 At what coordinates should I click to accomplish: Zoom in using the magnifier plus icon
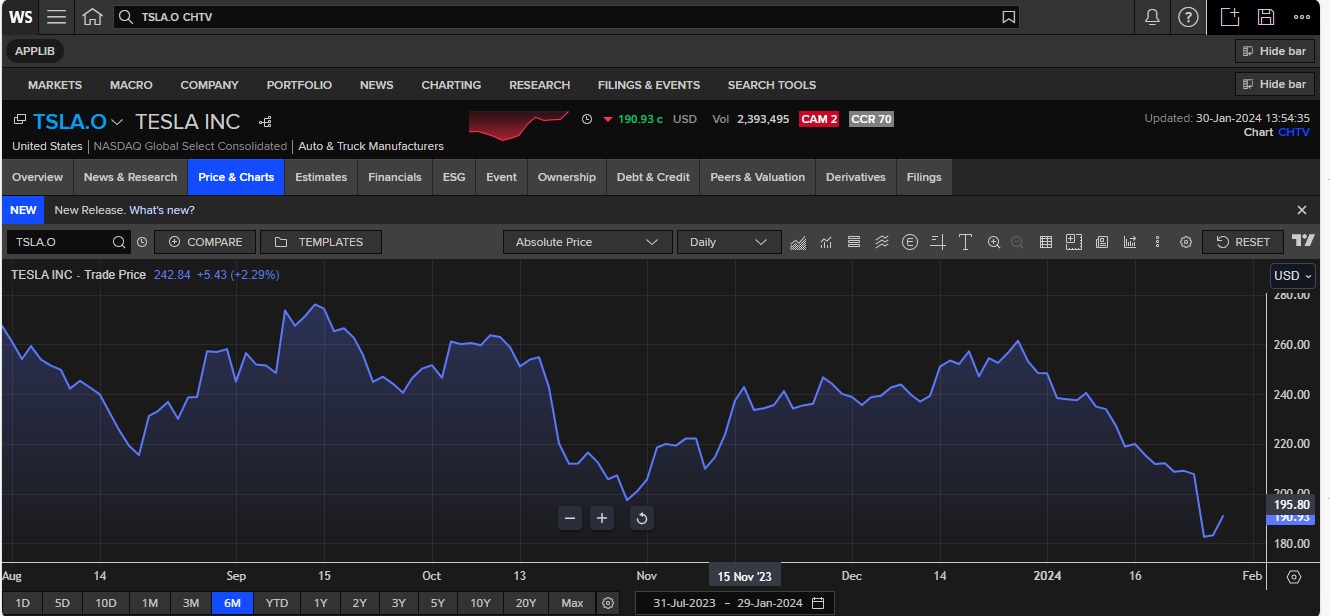coord(993,242)
